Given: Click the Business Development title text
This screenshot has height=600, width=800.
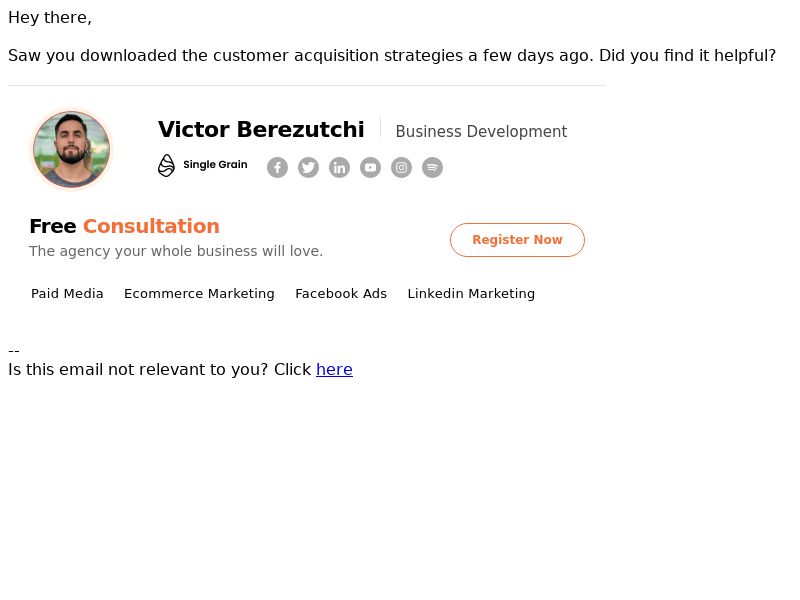Looking at the screenshot, I should [x=481, y=132].
